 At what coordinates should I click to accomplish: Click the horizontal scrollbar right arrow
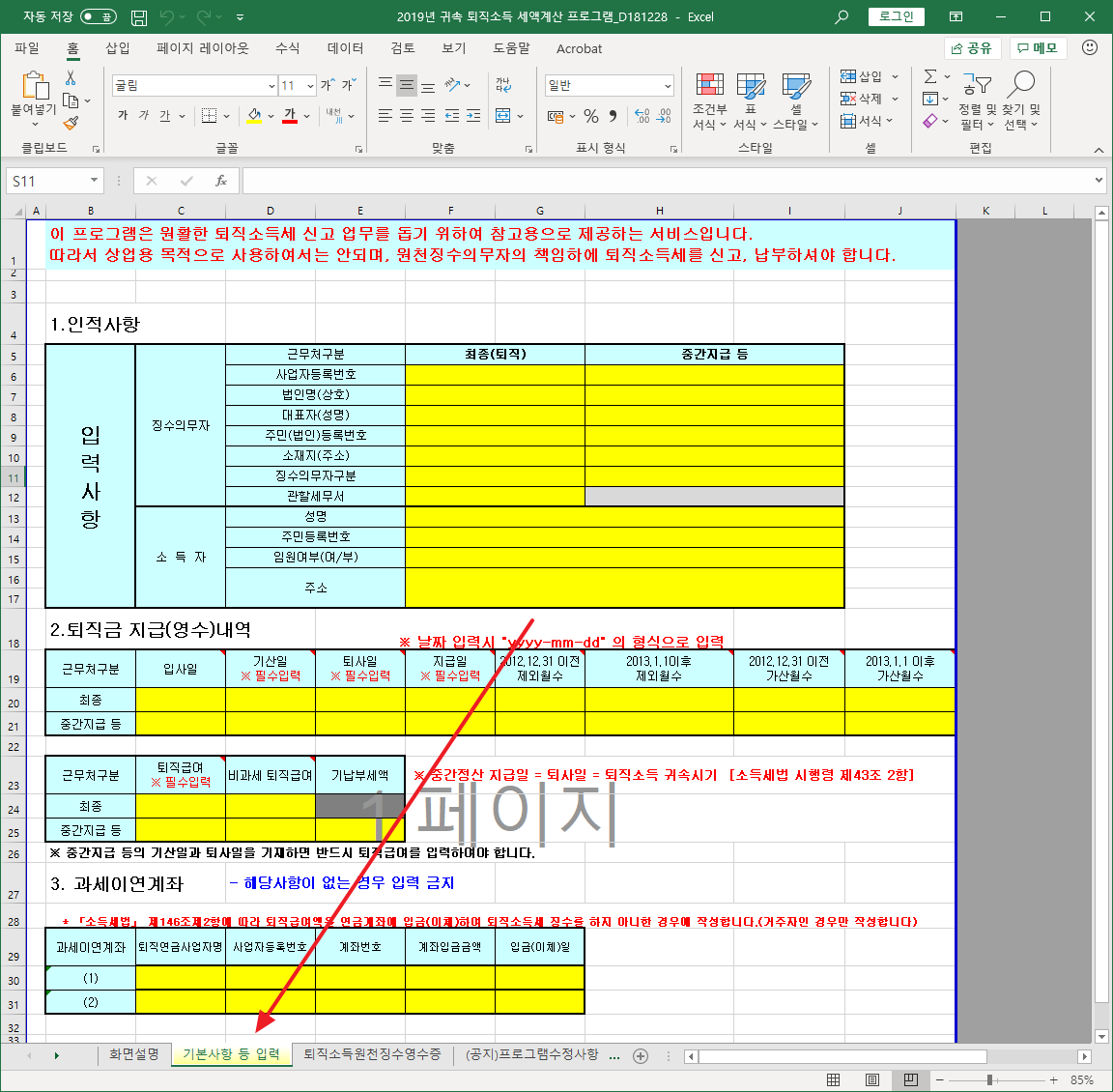tap(1084, 1056)
